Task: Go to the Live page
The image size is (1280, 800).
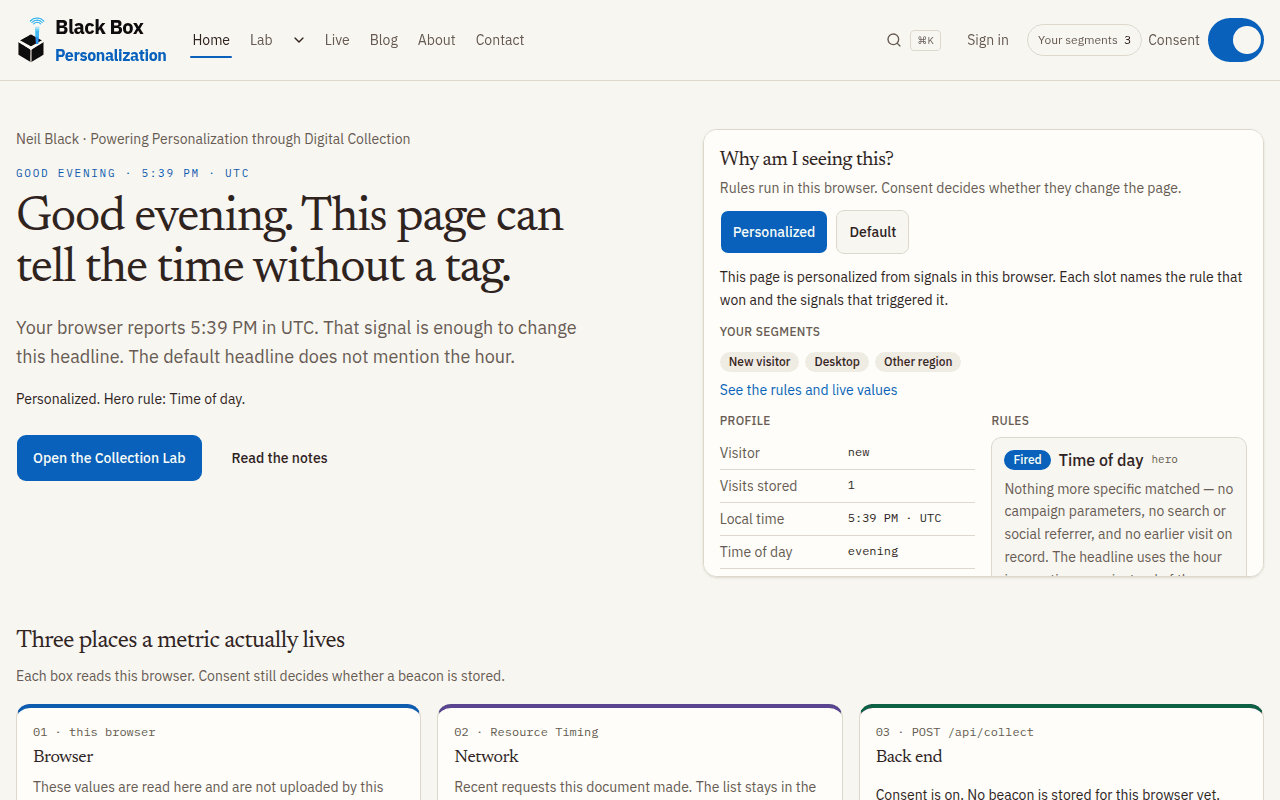Action: (x=337, y=40)
